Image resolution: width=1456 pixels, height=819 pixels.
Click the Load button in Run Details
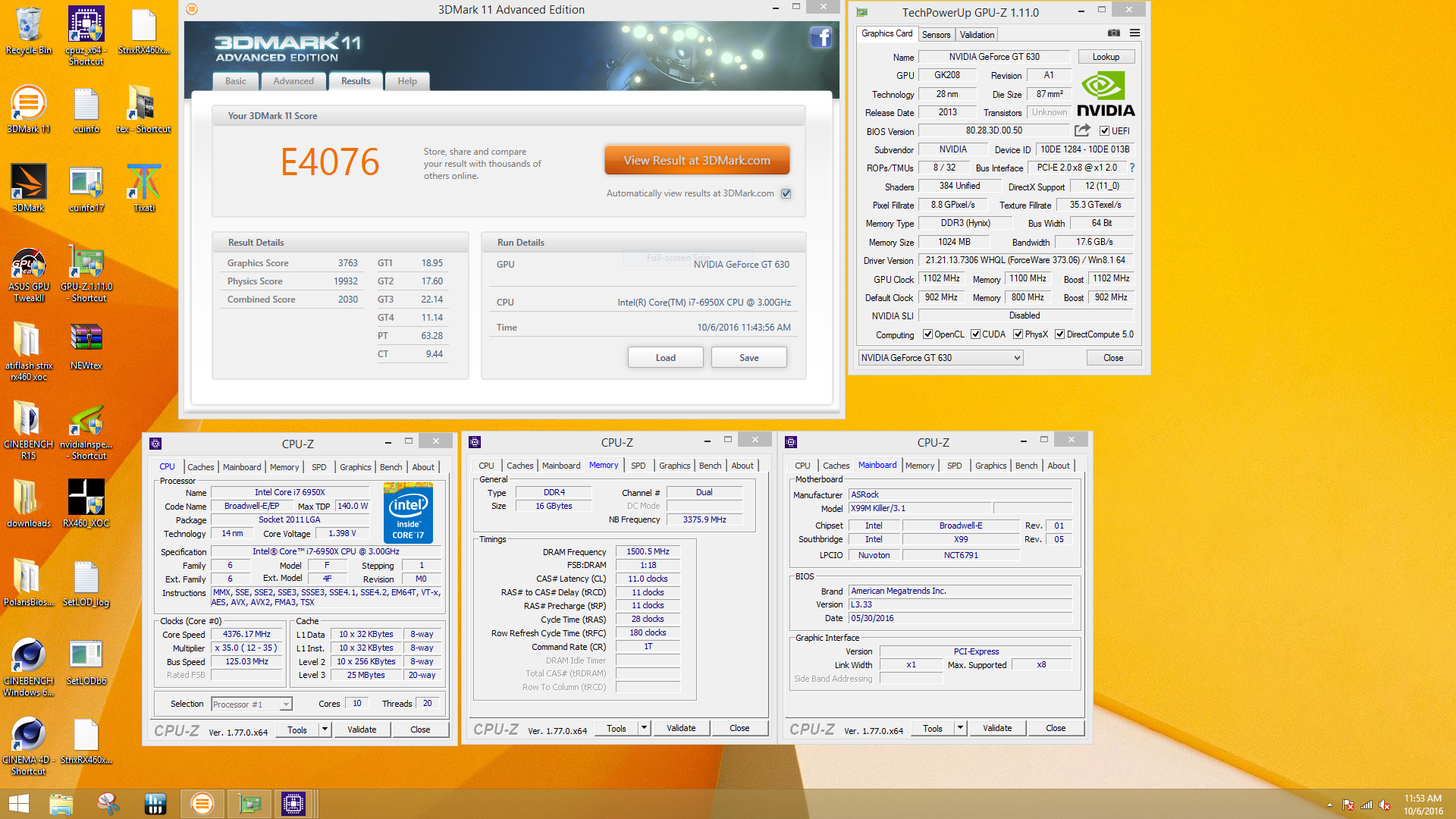pyautogui.click(x=665, y=358)
